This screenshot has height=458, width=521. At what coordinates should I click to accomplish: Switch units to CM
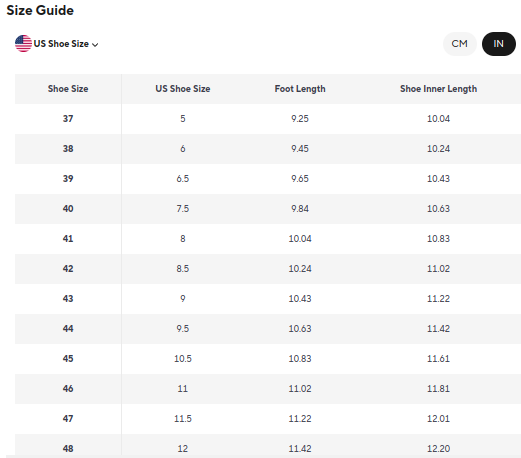[x=460, y=44]
